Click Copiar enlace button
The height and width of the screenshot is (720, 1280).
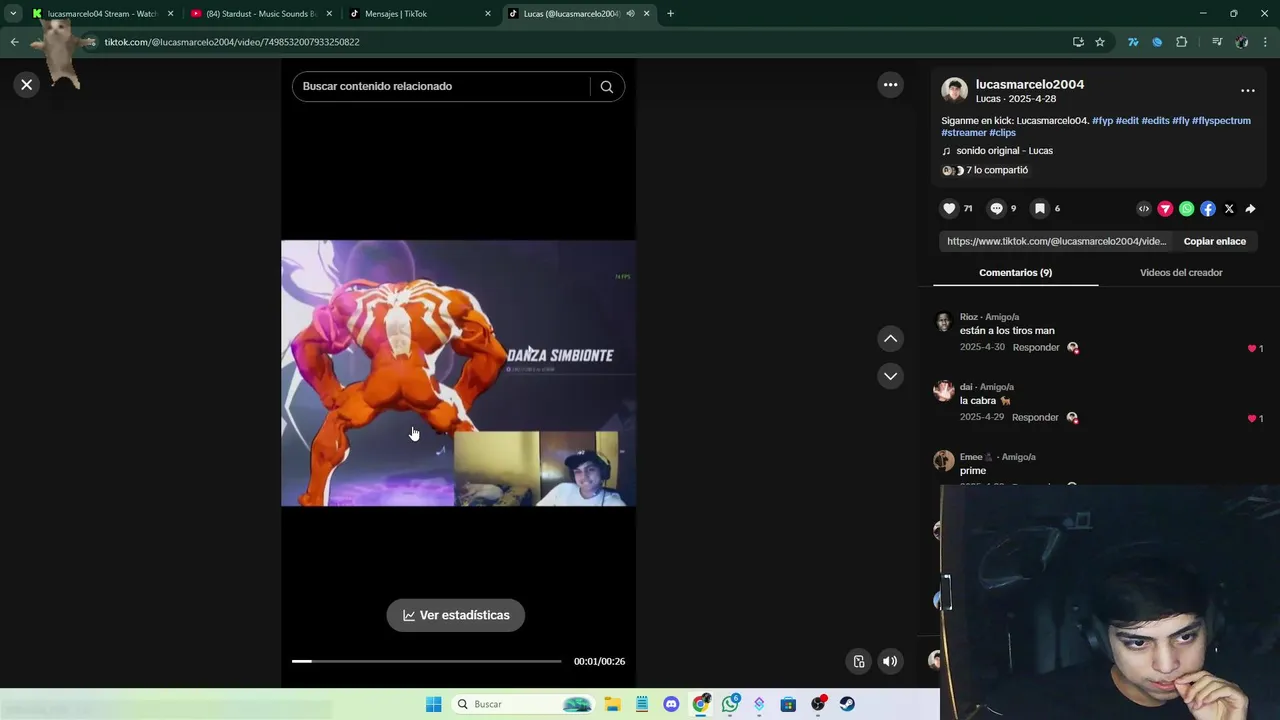pyautogui.click(x=1215, y=241)
